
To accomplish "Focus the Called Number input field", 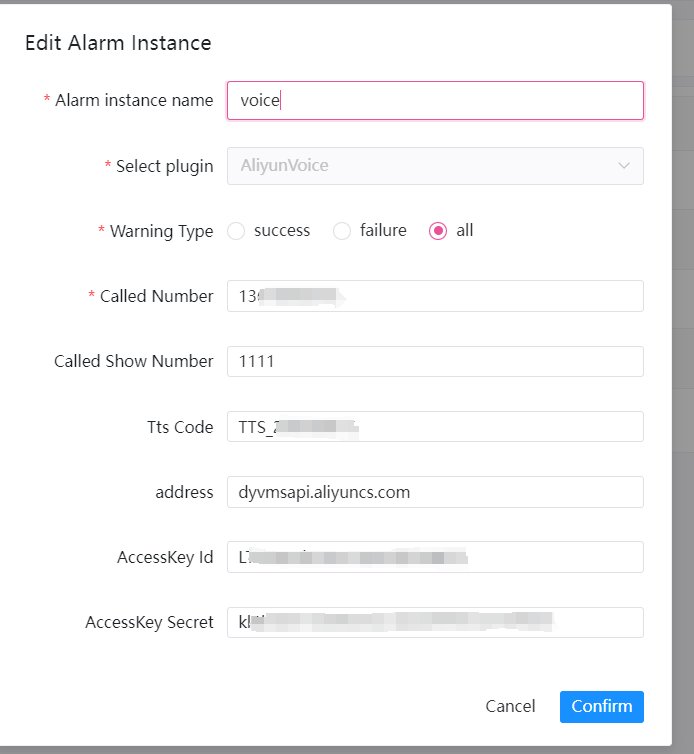I will (x=435, y=296).
